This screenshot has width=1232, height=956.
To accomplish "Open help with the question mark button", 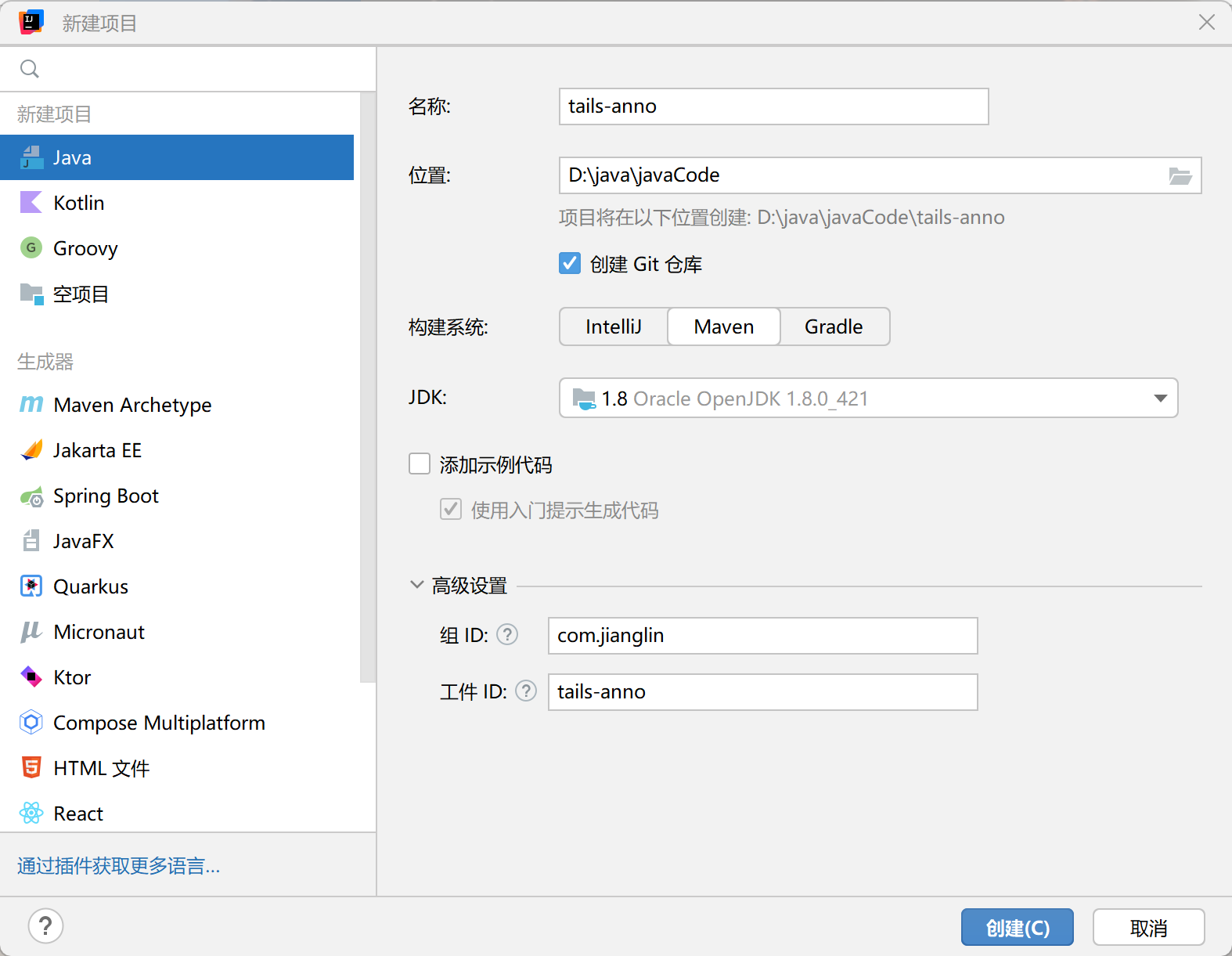I will tap(45, 926).
